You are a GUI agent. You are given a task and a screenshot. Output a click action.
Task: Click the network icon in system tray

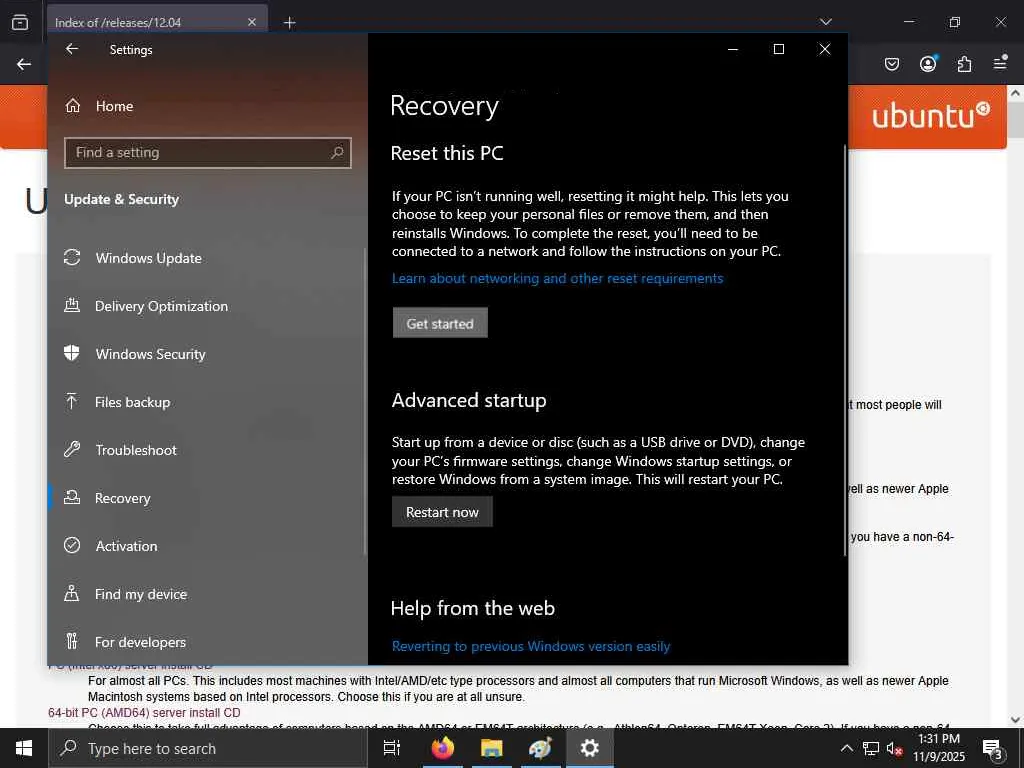(871, 748)
